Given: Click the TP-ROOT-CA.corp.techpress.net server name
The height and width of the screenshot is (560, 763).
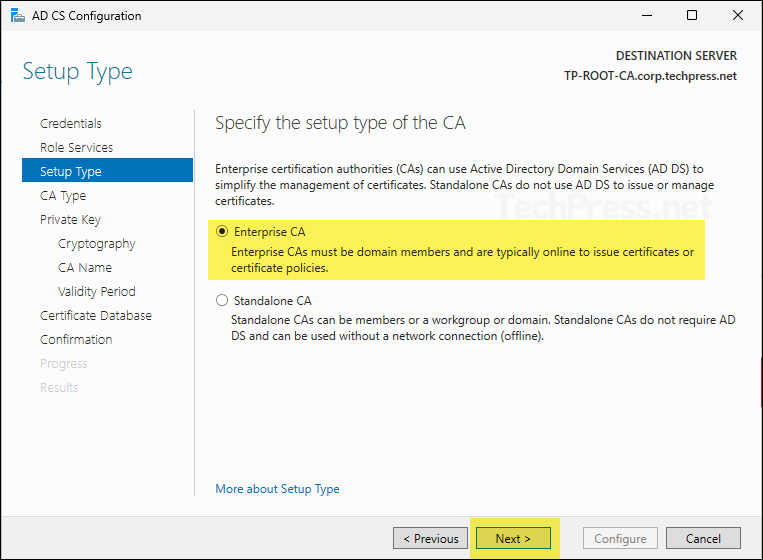Looking at the screenshot, I should [x=650, y=76].
